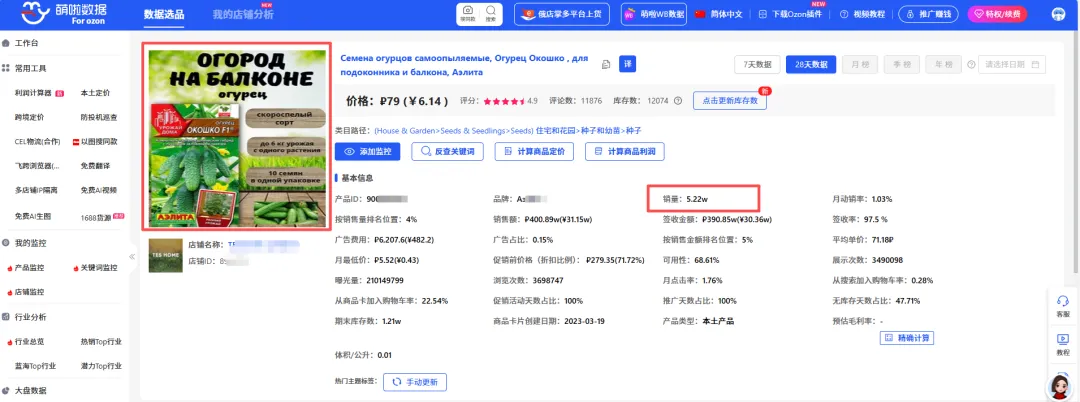This screenshot has width=1080, height=402.
Task: Switch to 我的店铺分析 tab
Action: tap(242, 14)
